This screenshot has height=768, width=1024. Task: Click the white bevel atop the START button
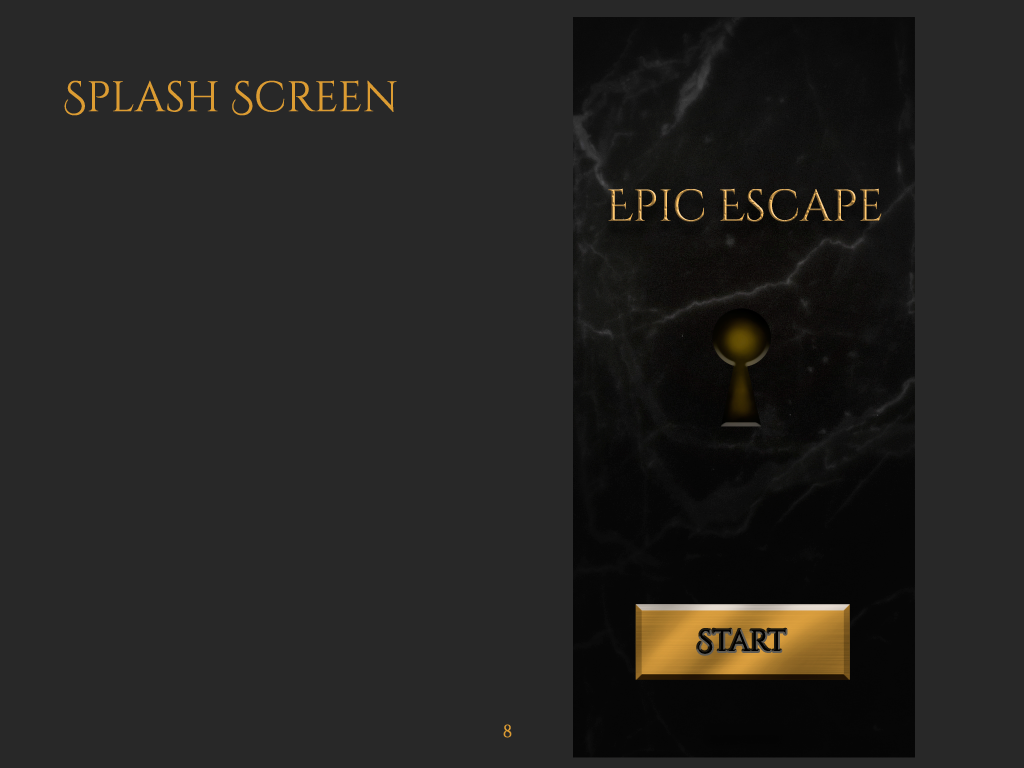coord(743,607)
